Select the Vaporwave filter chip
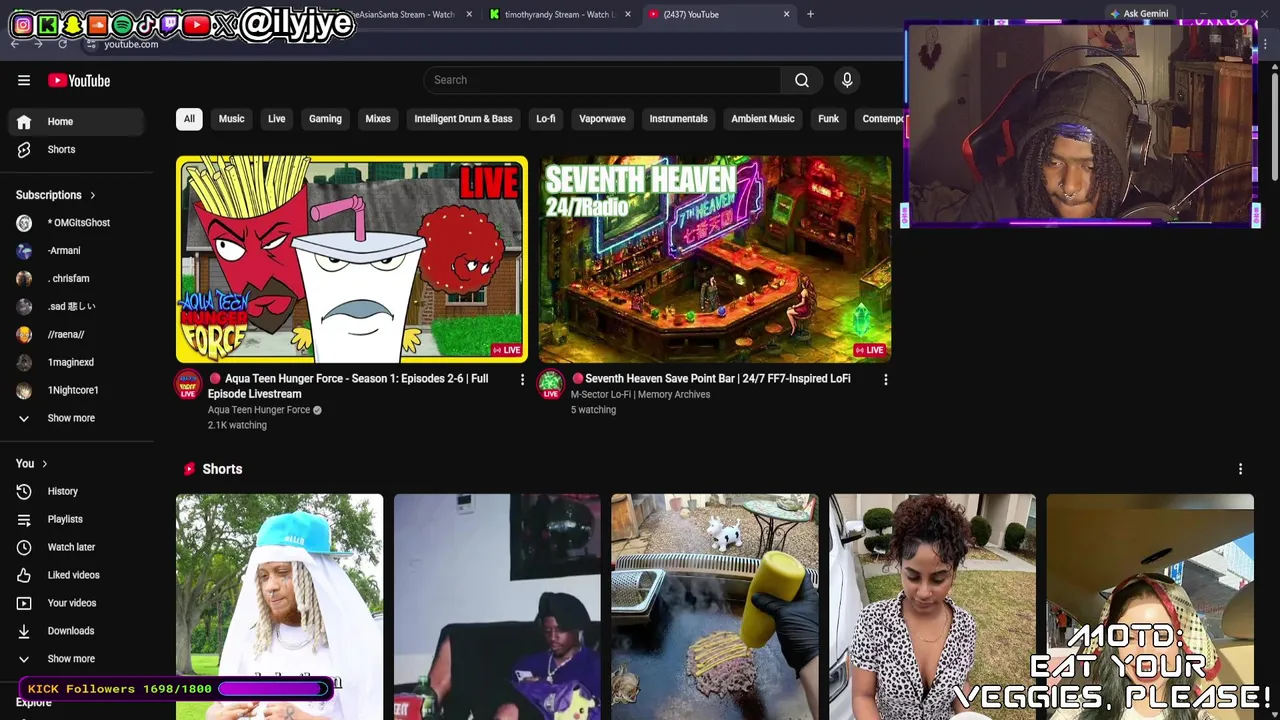 coord(602,119)
